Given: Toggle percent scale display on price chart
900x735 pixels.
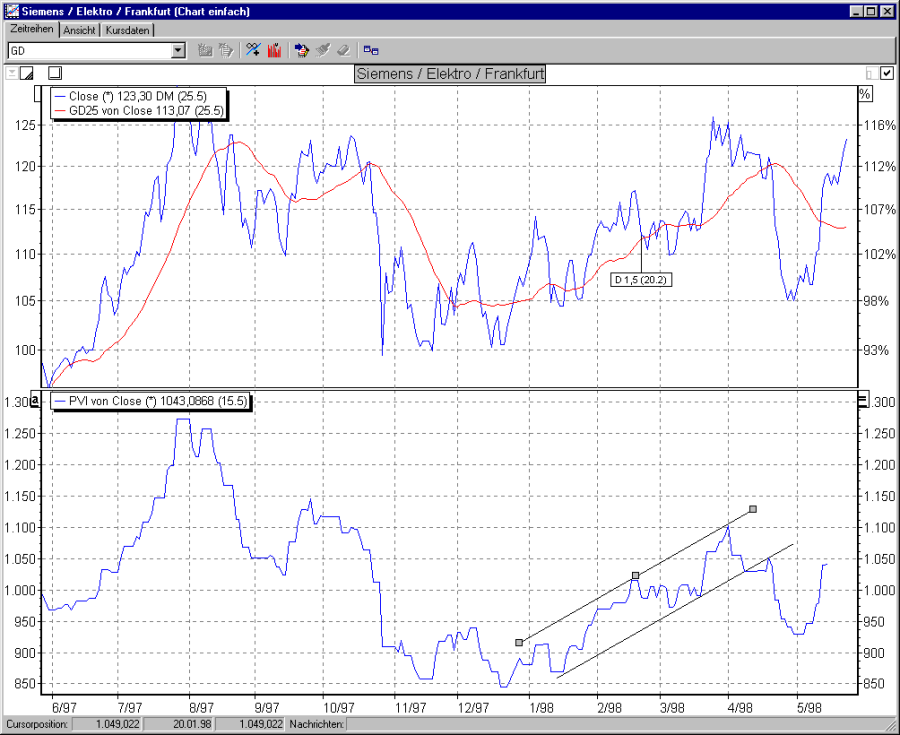Looking at the screenshot, I should tap(865, 93).
